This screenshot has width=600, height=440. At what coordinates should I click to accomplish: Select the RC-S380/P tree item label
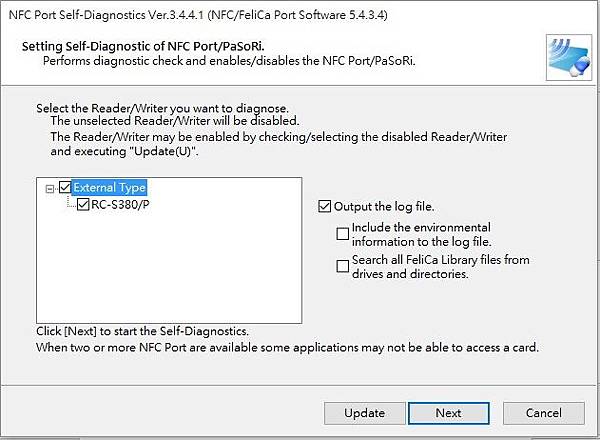point(120,206)
